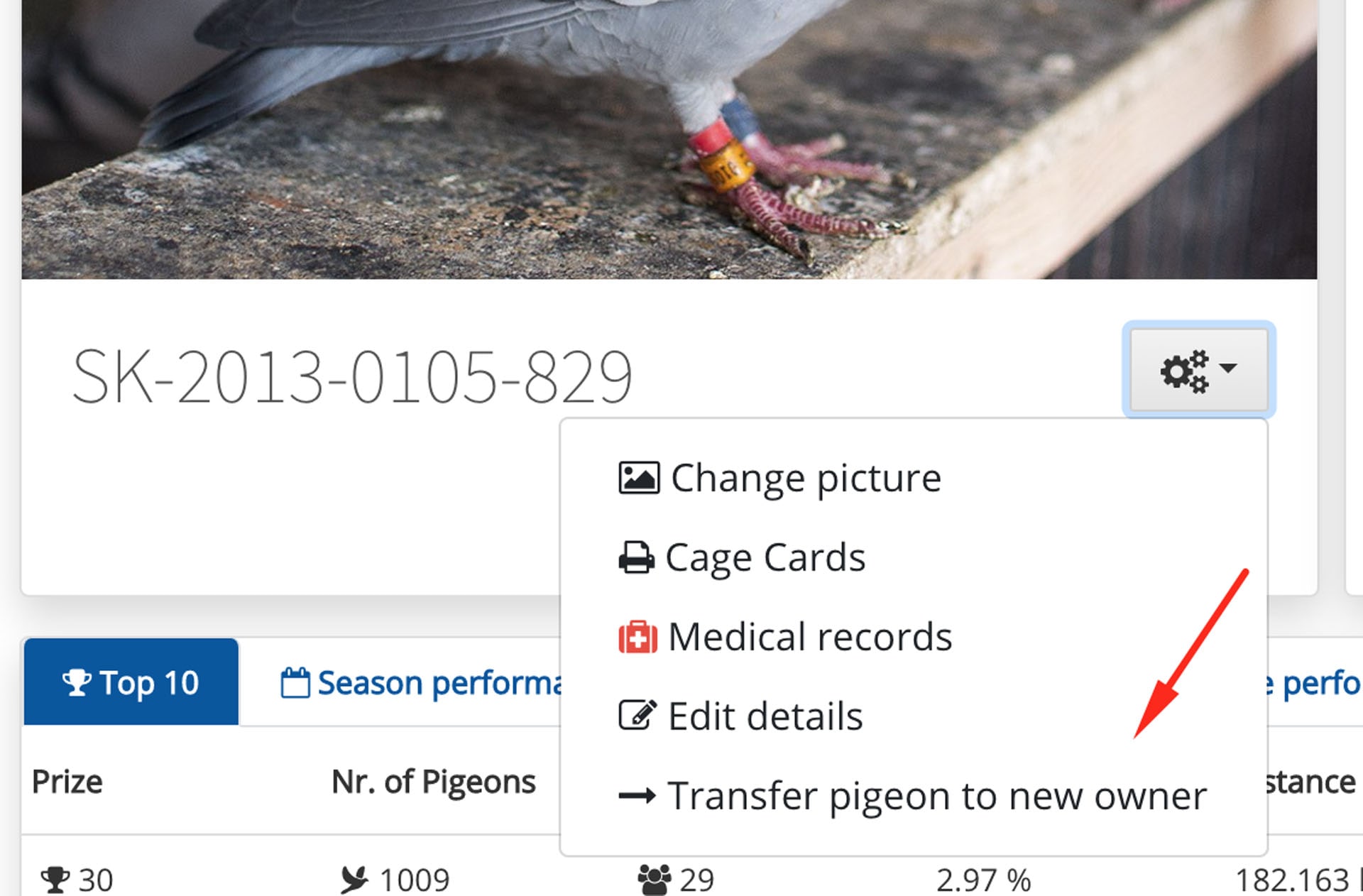This screenshot has width=1363, height=896.
Task: Open the gear settings dropdown button
Action: pyautogui.click(x=1198, y=369)
